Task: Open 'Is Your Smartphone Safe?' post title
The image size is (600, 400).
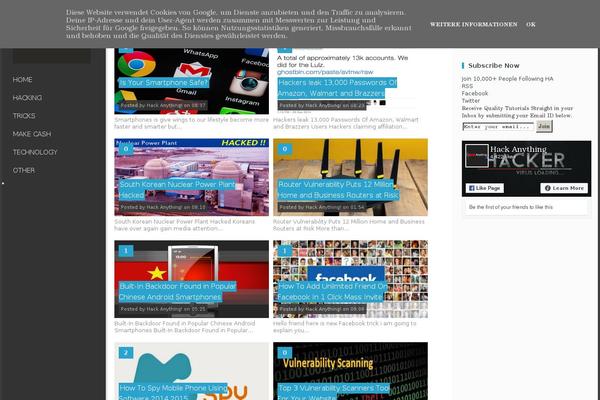Action: click(163, 82)
